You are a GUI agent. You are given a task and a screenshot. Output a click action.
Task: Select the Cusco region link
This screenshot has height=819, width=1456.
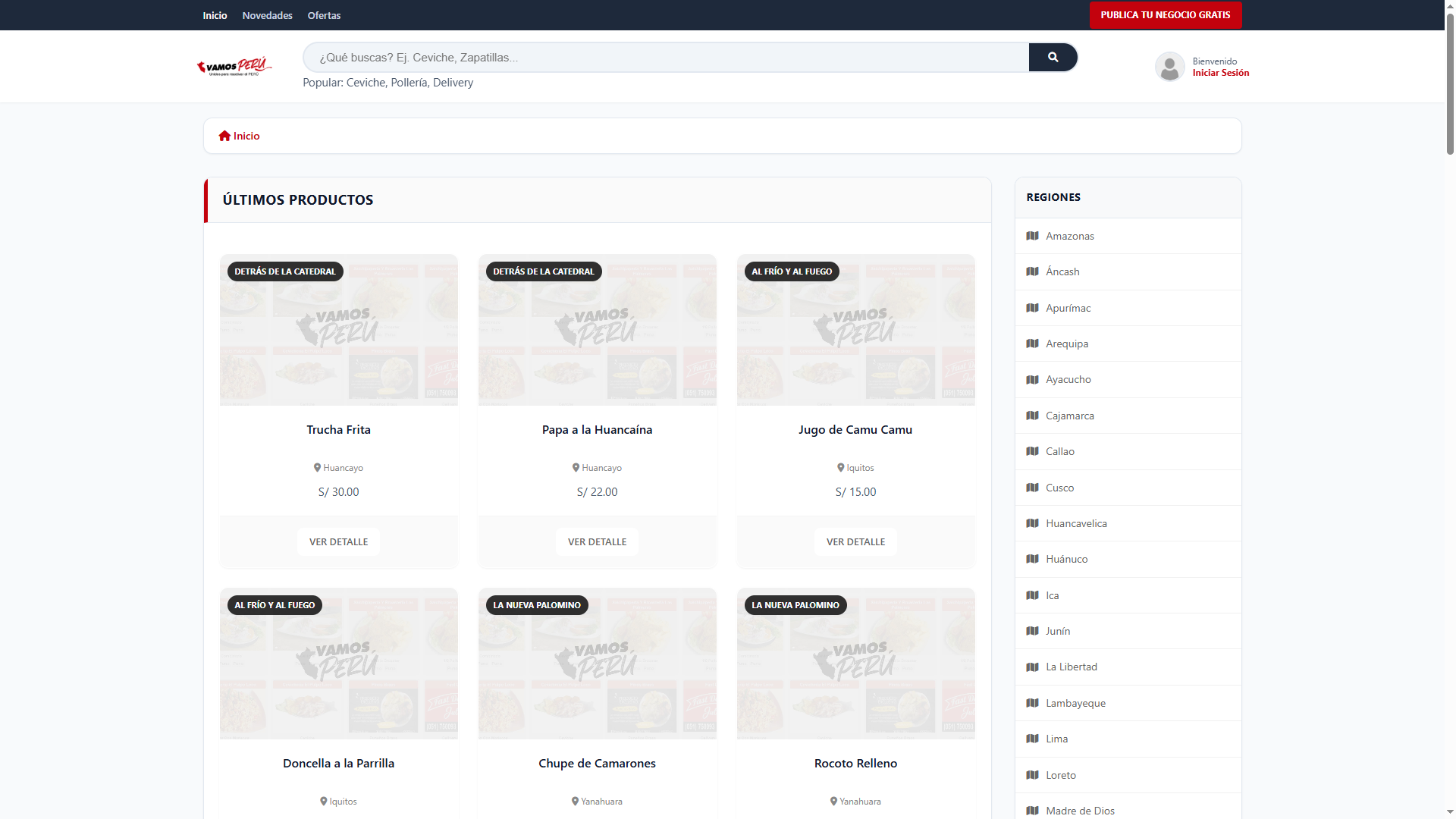coord(1128,488)
